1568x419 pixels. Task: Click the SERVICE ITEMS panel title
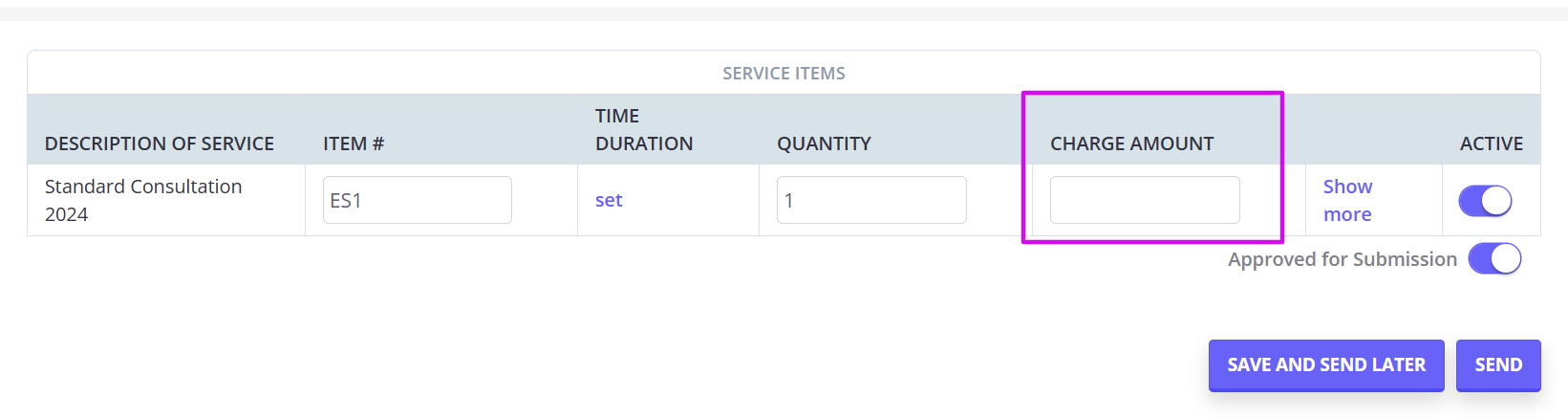[784, 74]
